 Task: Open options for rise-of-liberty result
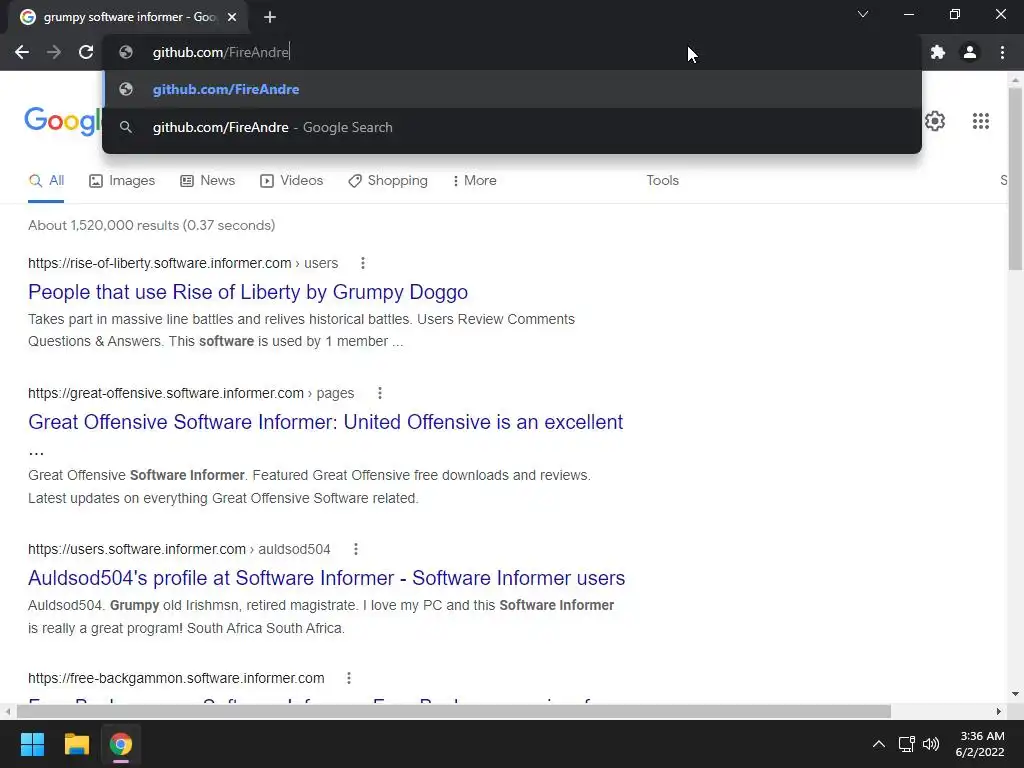(x=362, y=263)
